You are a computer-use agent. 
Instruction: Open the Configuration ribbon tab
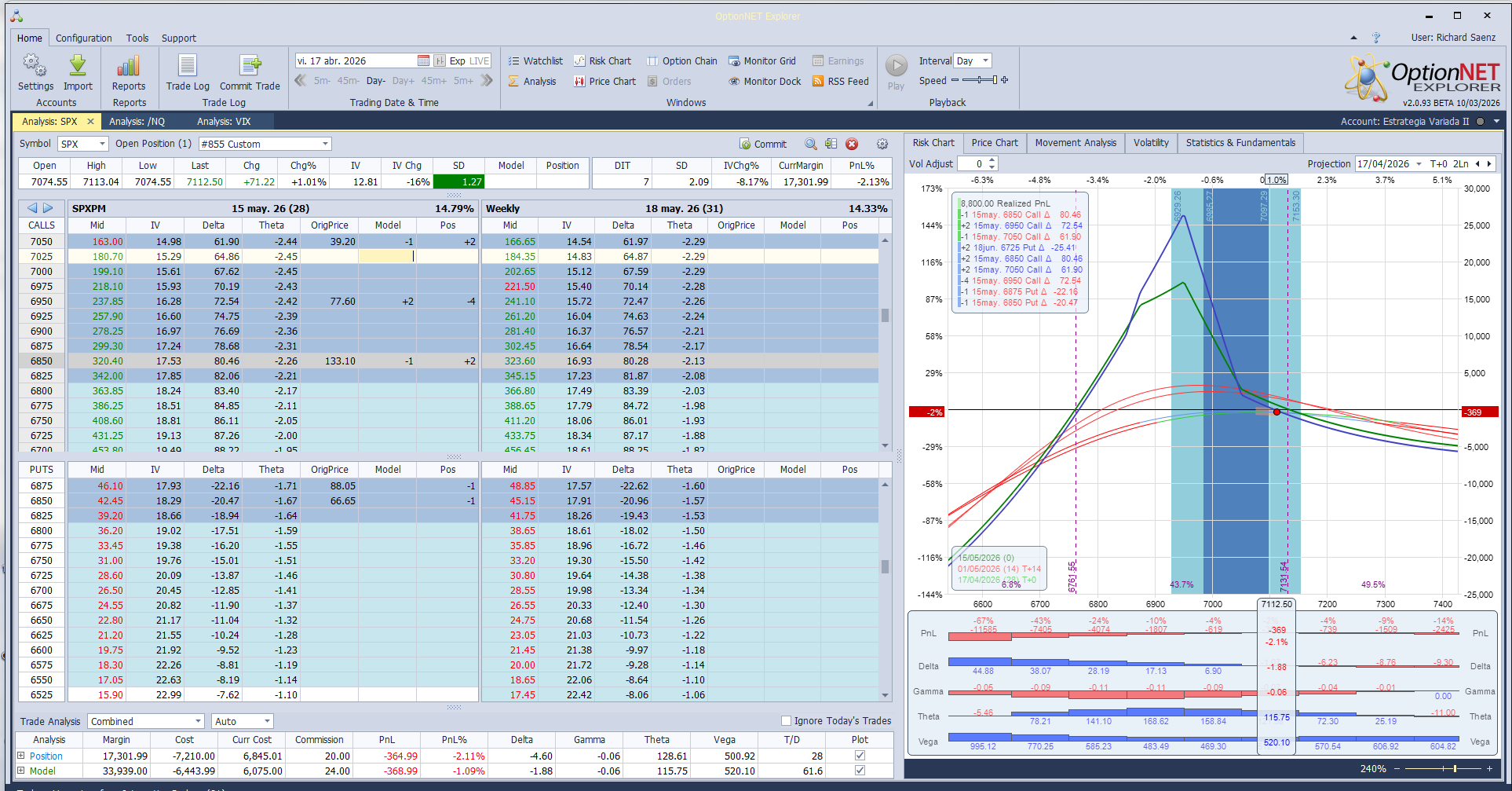click(x=84, y=38)
